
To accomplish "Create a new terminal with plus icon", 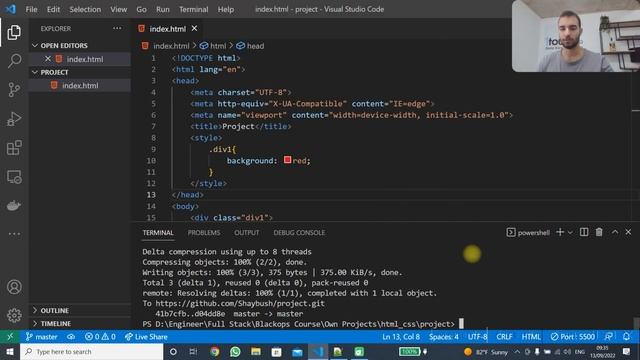I will 560,232.
